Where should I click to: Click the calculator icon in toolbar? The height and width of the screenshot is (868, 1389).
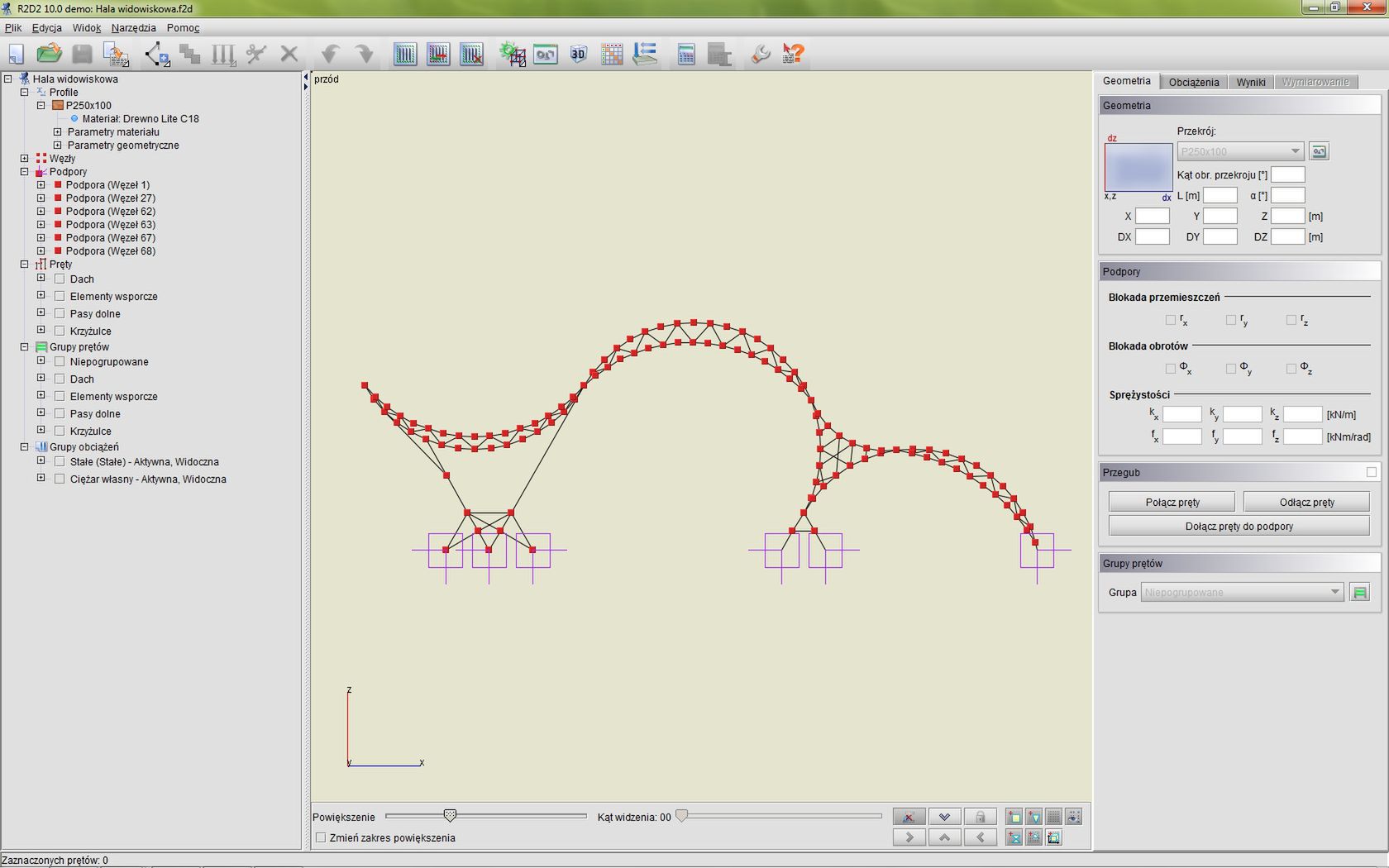pyautogui.click(x=685, y=55)
